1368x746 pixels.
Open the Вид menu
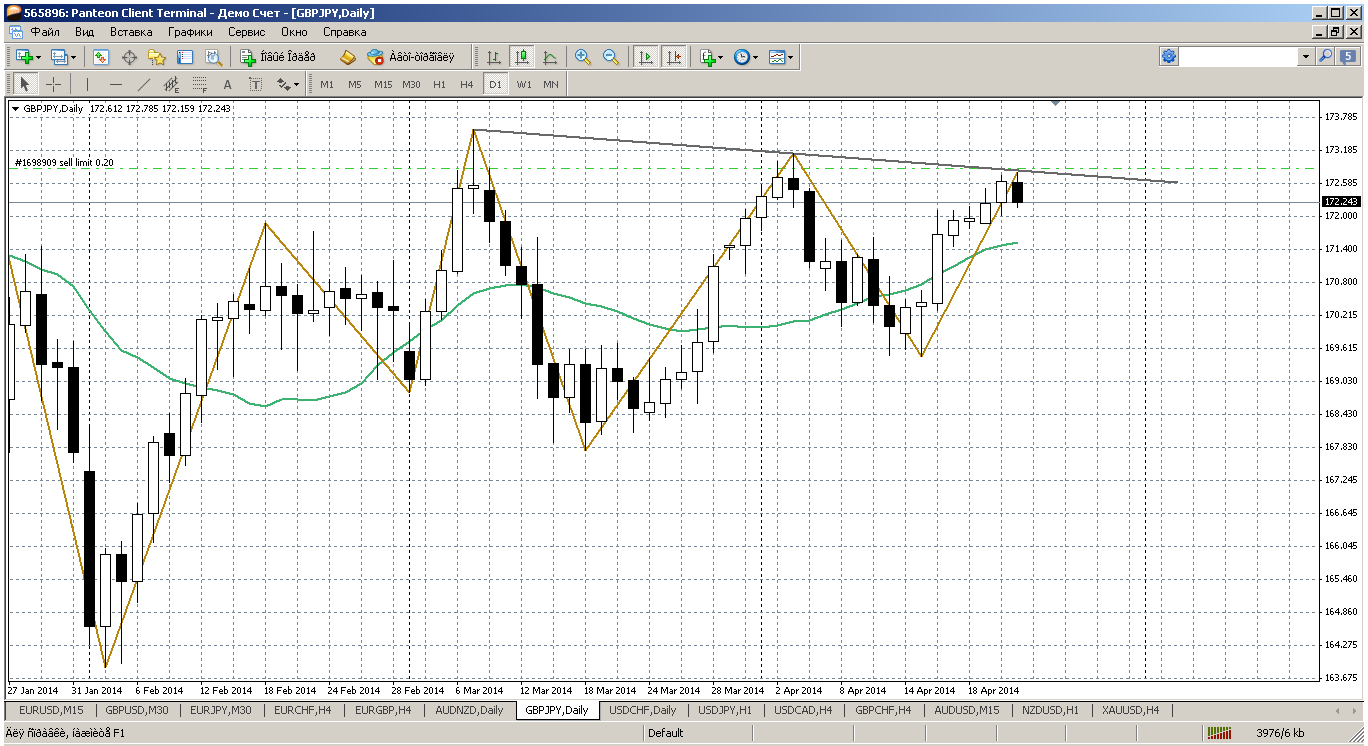coord(85,32)
